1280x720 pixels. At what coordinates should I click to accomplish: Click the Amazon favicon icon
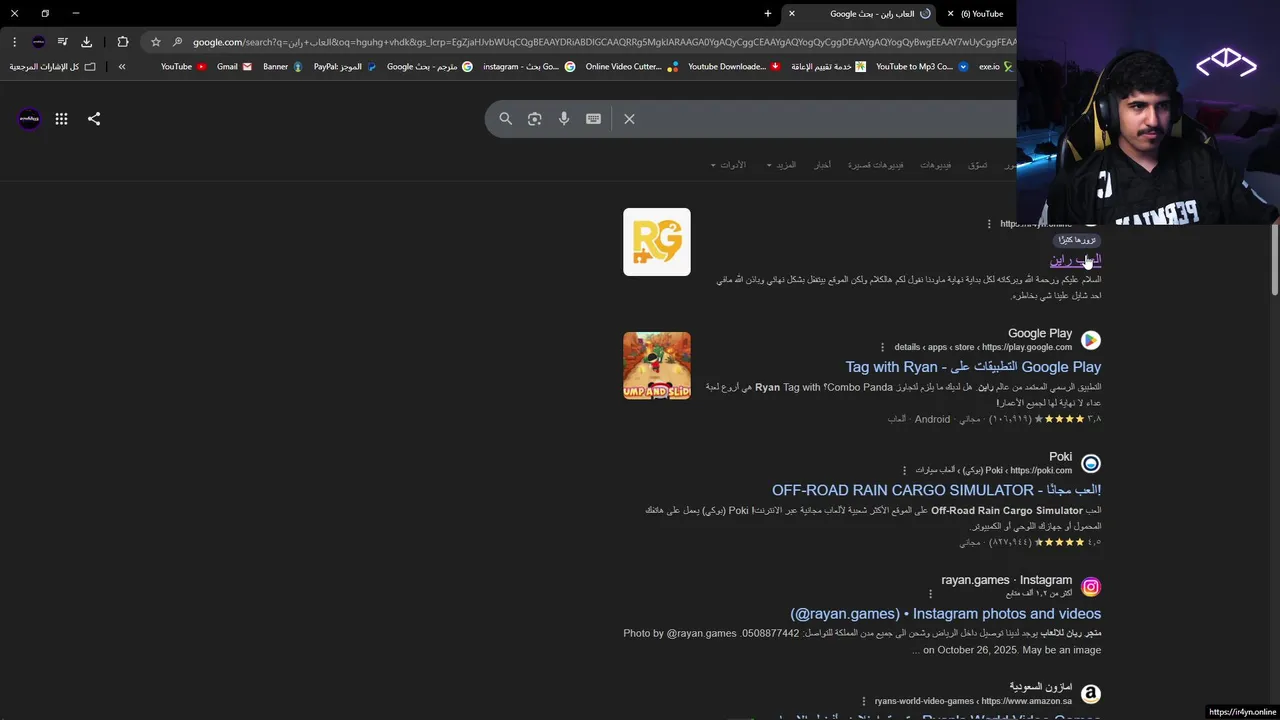(x=1091, y=694)
